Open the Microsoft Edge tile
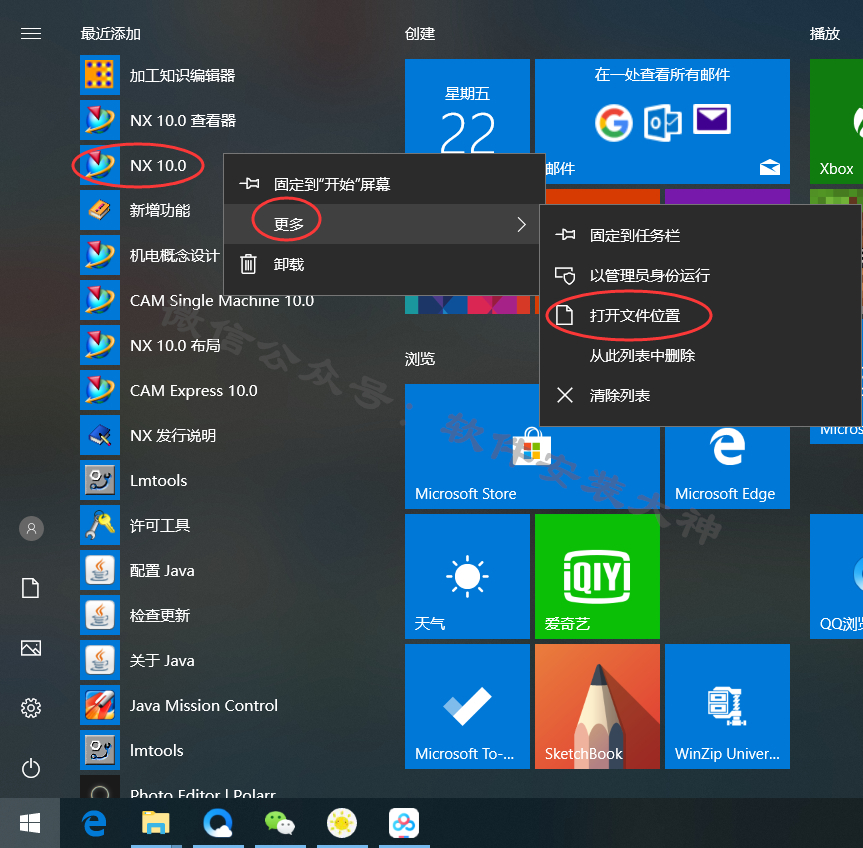Screen dimensions: 863x848 point(727,467)
